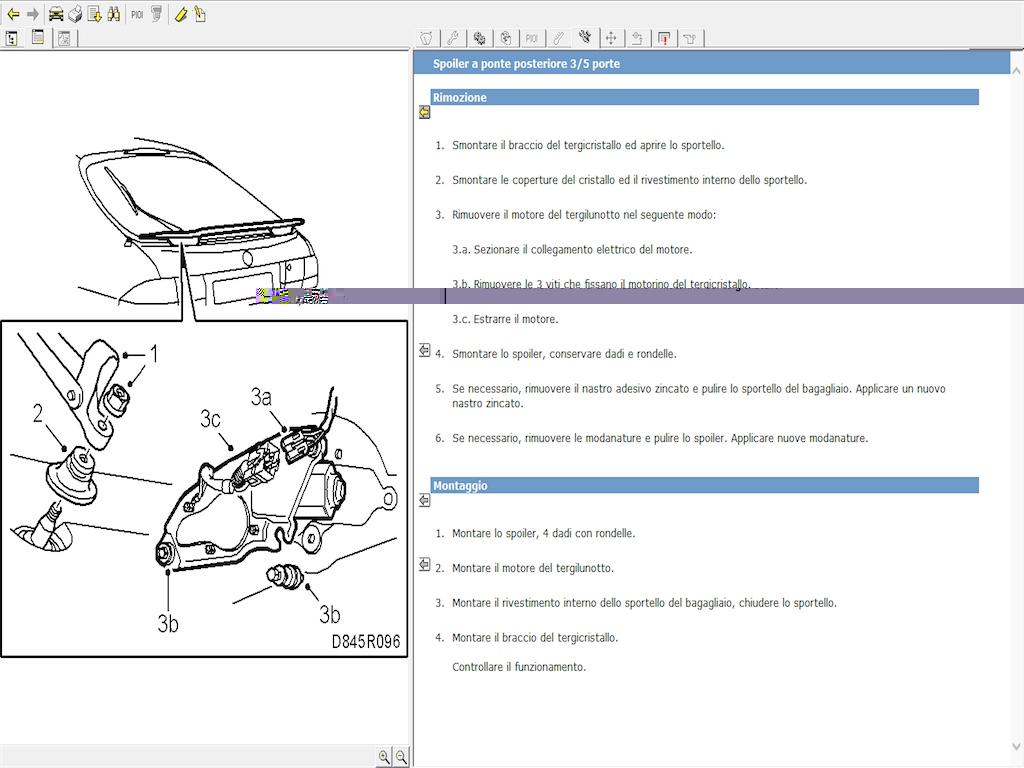
Task: Open the gears components tab
Action: [x=479, y=39]
